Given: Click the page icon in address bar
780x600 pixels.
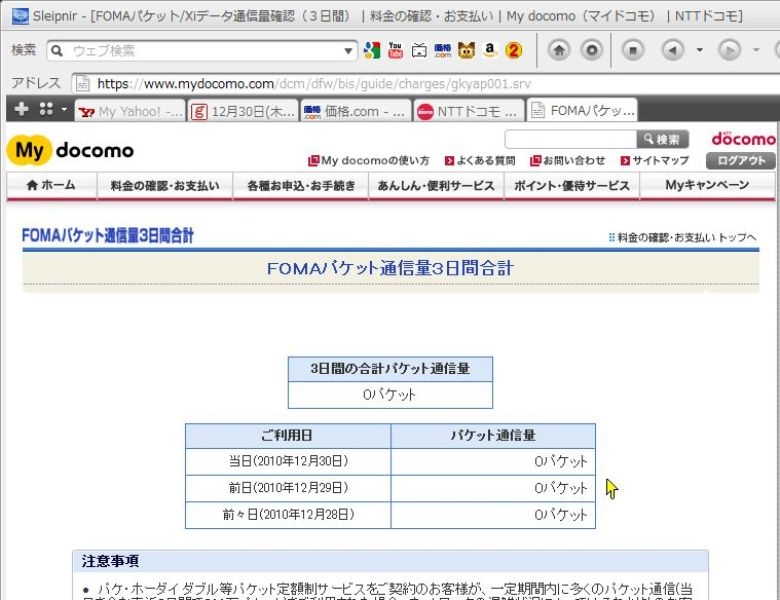Looking at the screenshot, I should point(83,84).
